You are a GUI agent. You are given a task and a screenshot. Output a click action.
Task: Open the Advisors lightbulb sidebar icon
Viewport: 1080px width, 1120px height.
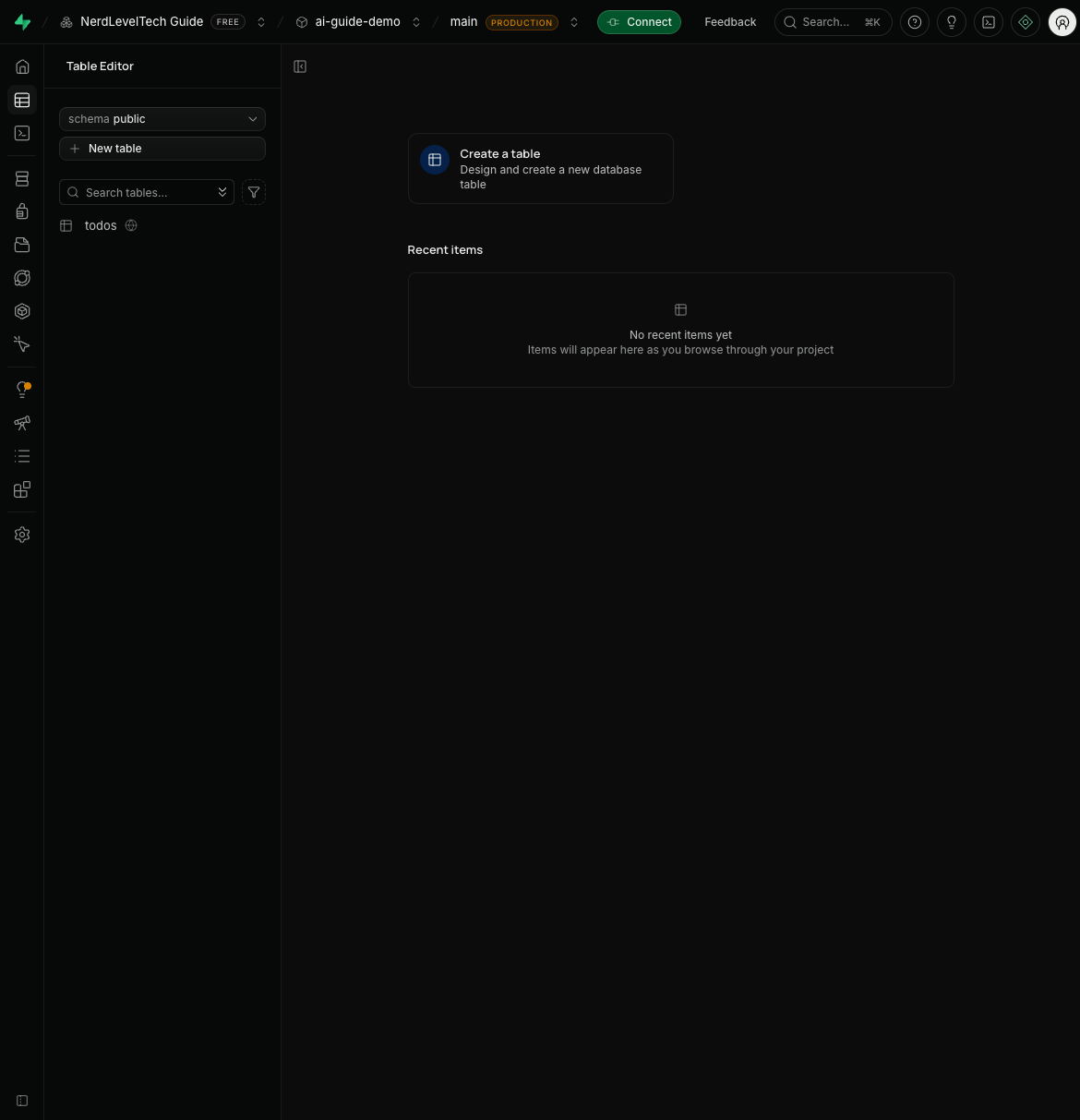[x=22, y=390]
